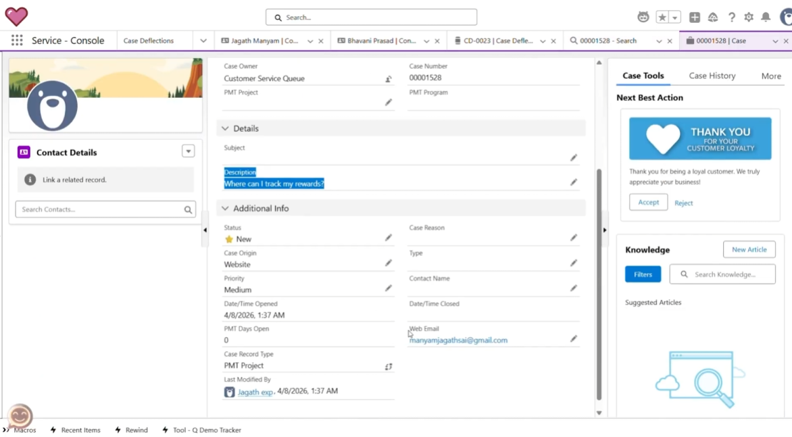Edit Status pencil icon

(388, 237)
